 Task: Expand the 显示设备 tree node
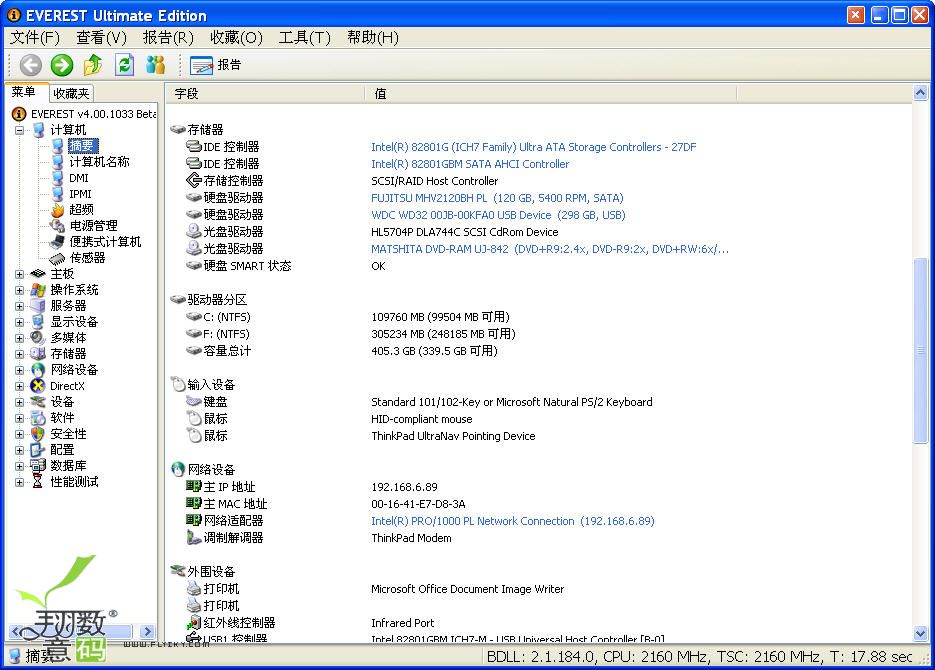(19, 322)
